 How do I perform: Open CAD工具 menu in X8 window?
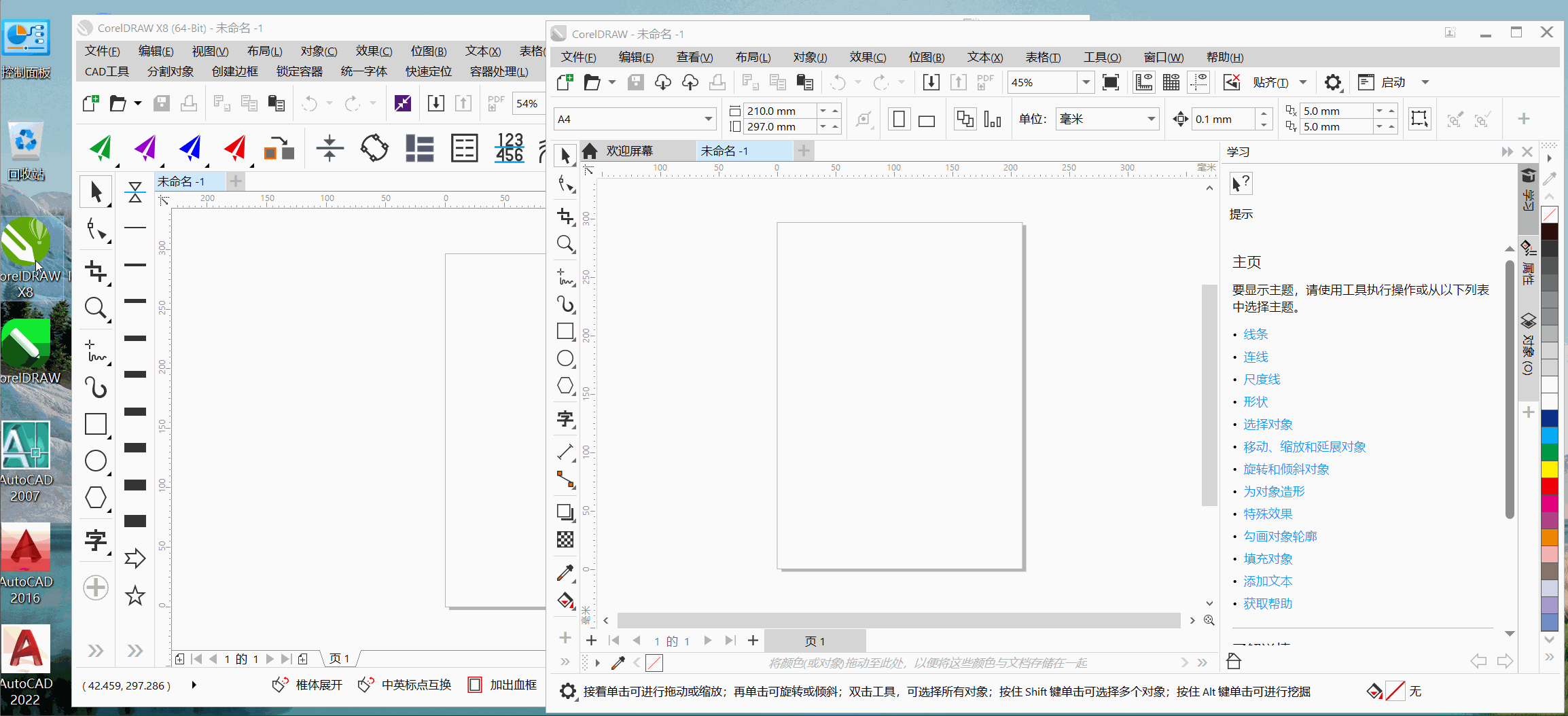coord(107,71)
